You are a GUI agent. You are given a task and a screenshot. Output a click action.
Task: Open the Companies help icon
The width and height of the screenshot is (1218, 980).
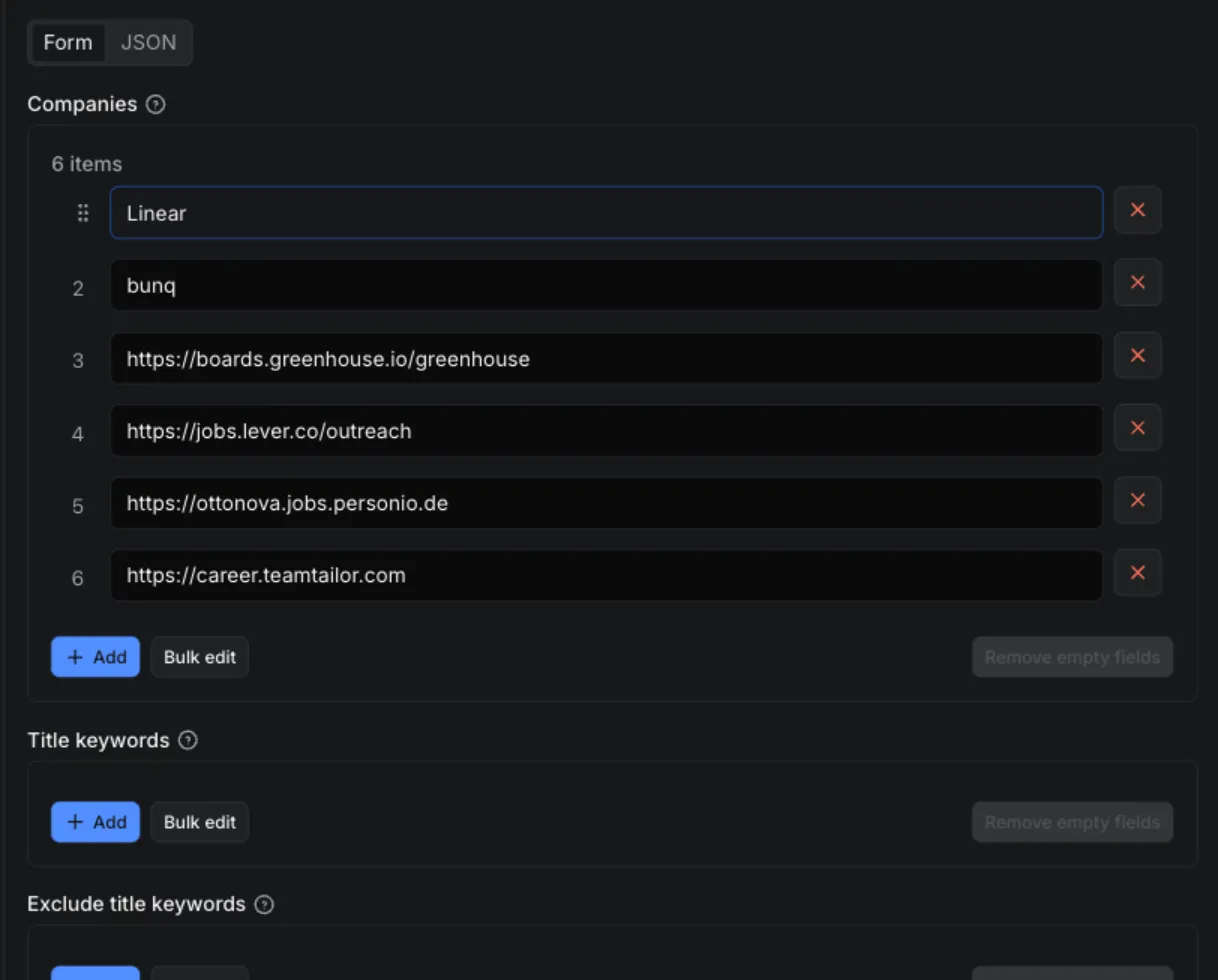[155, 104]
